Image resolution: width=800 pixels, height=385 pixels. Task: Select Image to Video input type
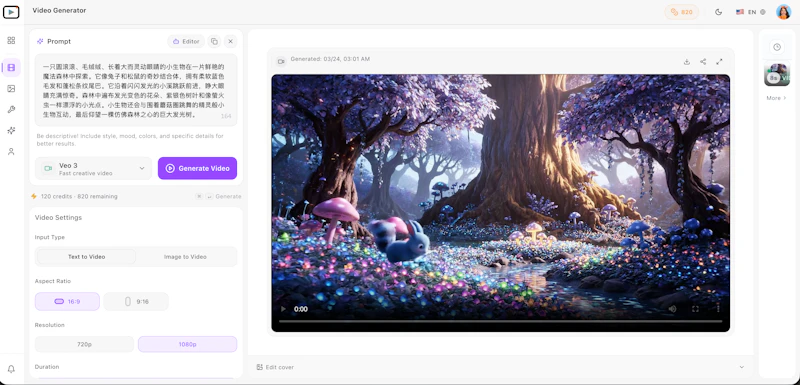(x=185, y=256)
